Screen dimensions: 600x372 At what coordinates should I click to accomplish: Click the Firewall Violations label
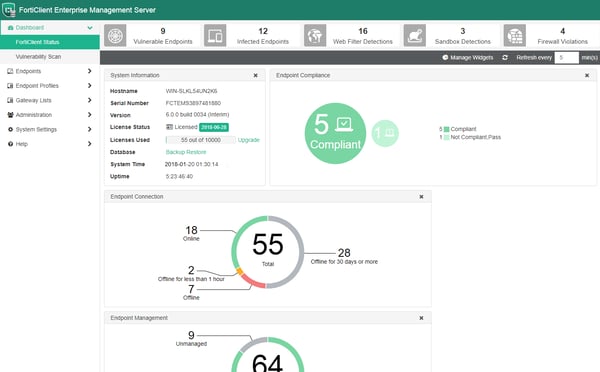(562, 41)
